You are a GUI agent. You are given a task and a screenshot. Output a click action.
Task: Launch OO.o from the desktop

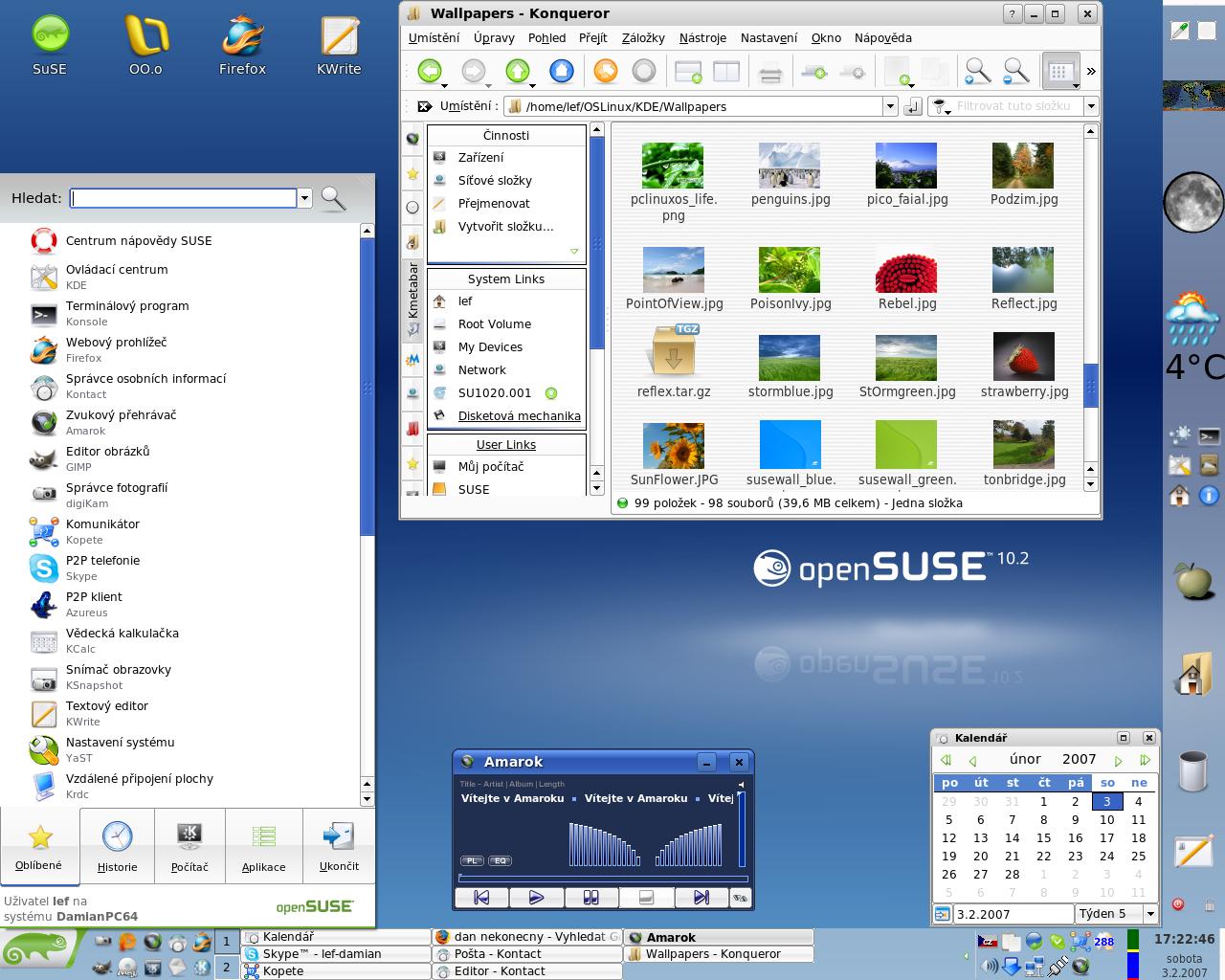pos(146,44)
